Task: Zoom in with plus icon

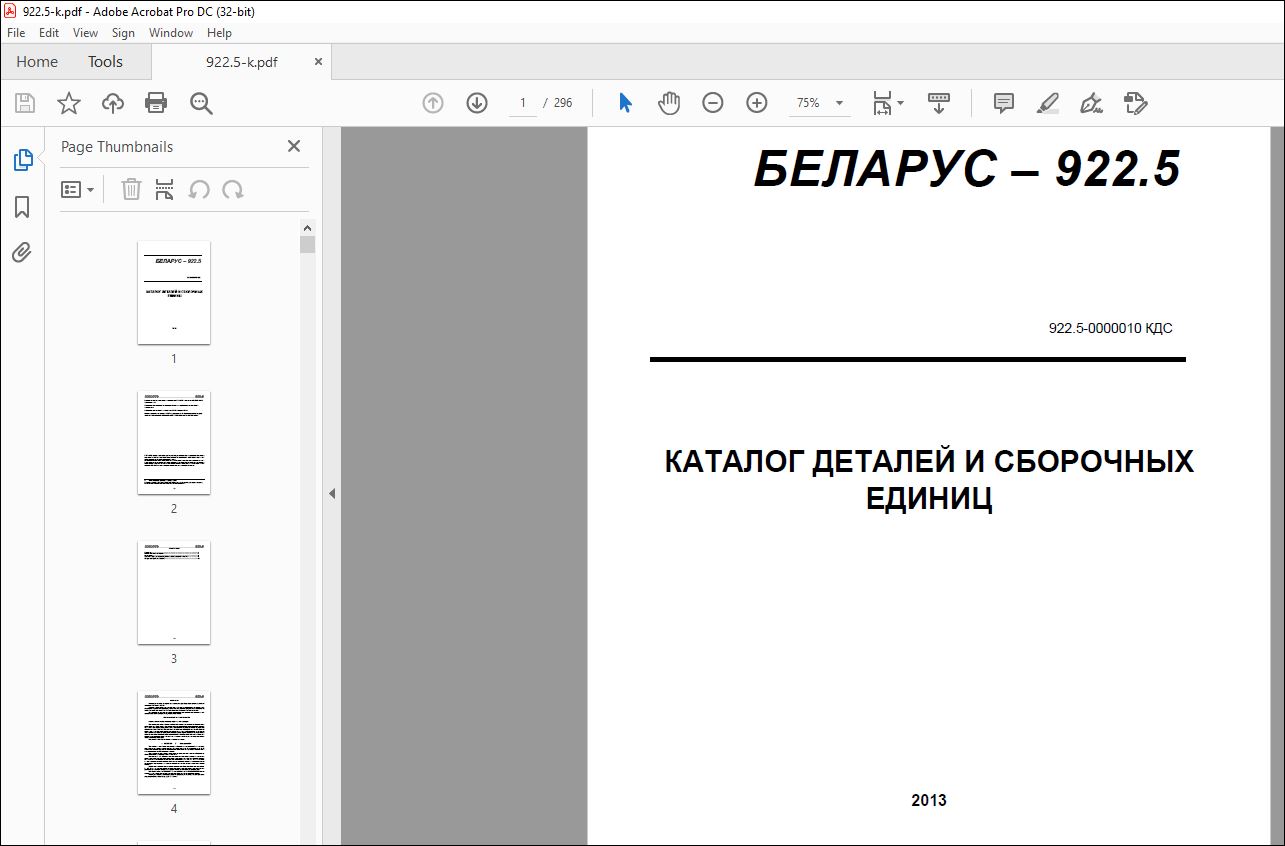Action: coord(757,103)
